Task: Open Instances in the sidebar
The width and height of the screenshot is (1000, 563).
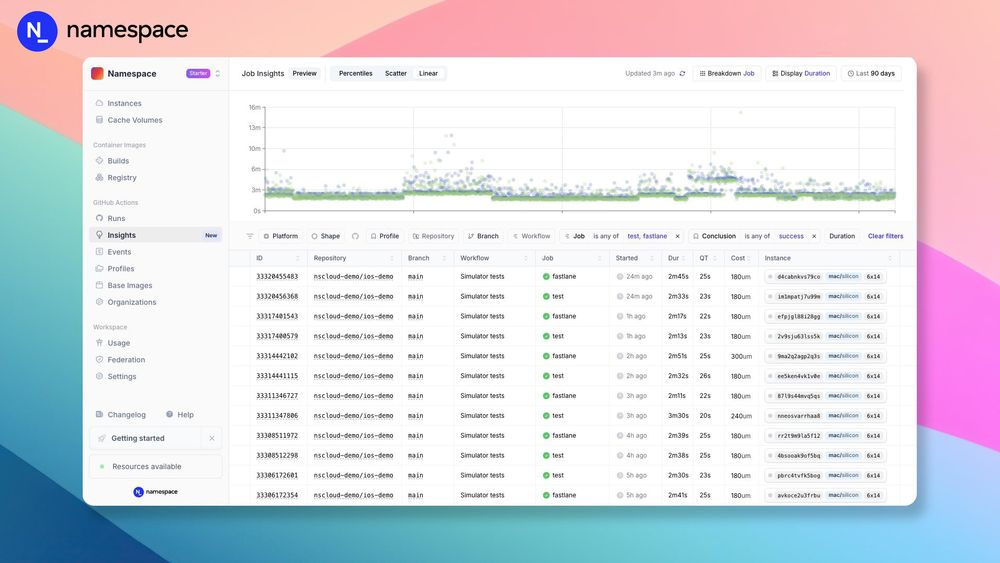Action: pos(124,103)
